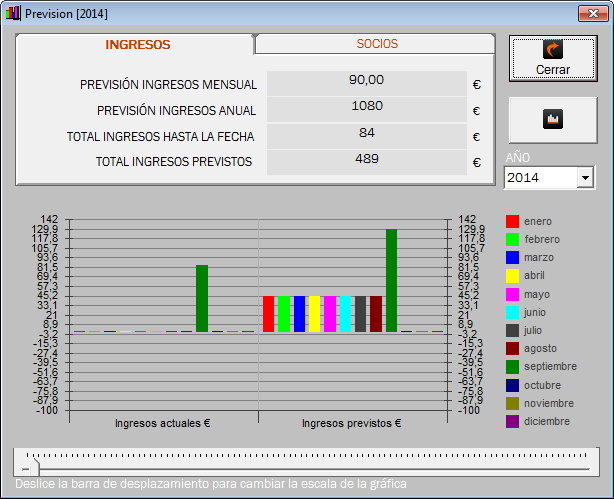
Task: Click the blue marzo bar in Ingresos previstos
Action: click(x=299, y=314)
